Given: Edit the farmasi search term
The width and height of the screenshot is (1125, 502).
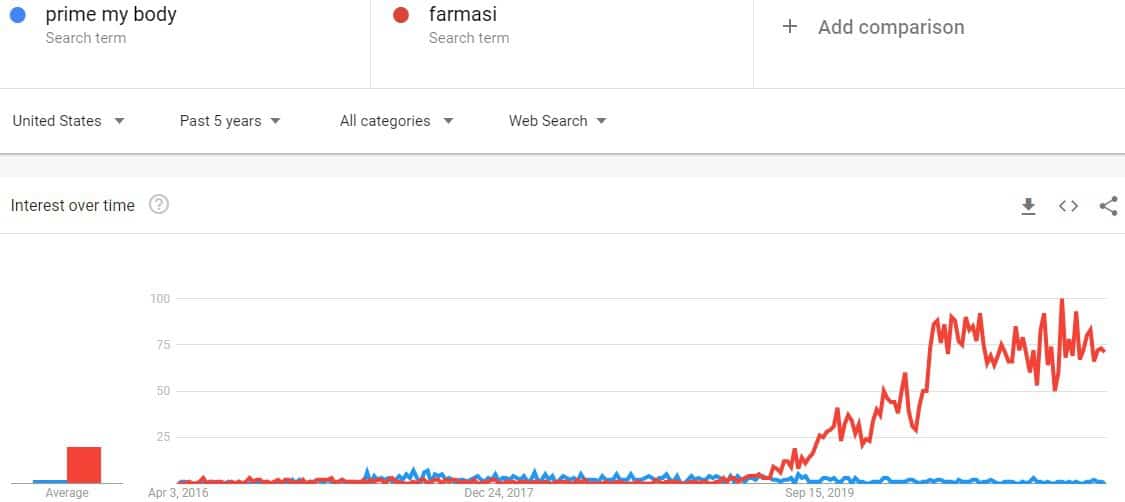Looking at the screenshot, I should 463,14.
